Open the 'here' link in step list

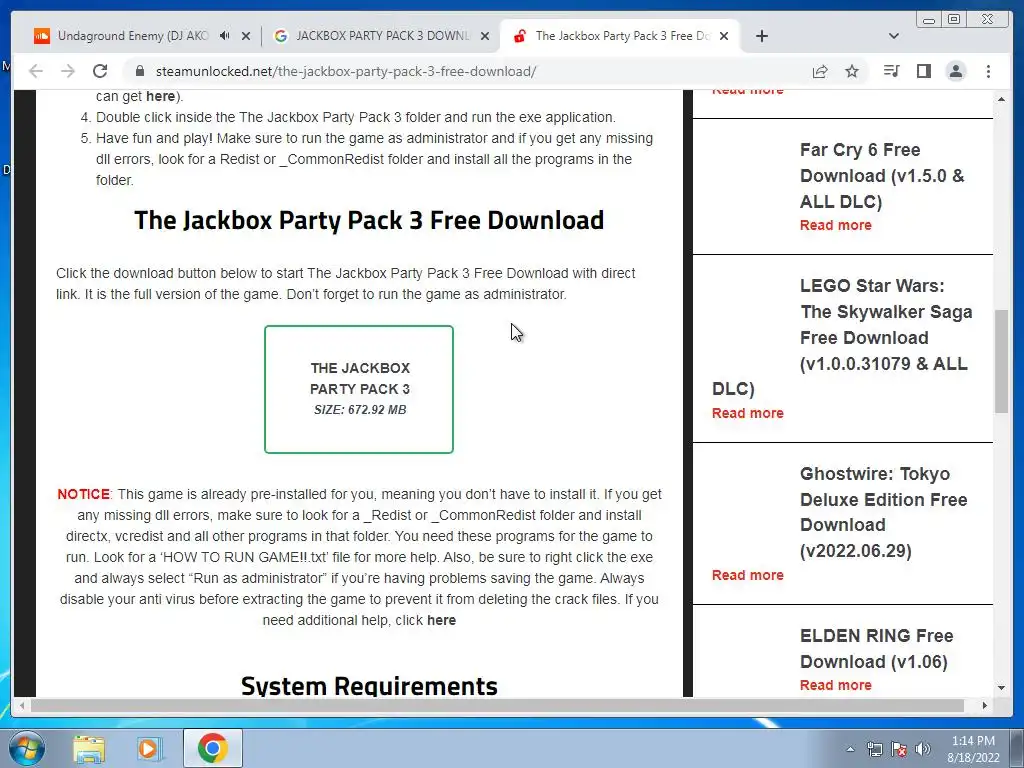(x=161, y=96)
